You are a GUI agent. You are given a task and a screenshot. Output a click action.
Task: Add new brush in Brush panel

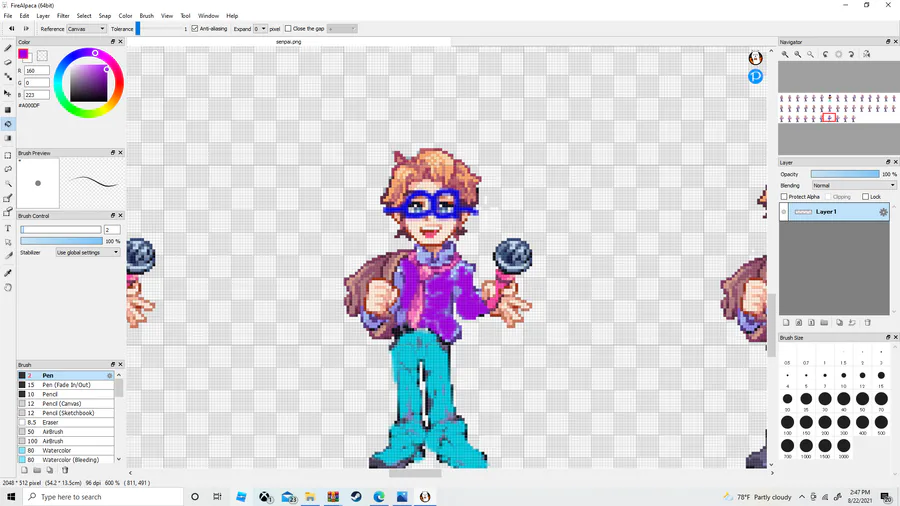click(25, 470)
